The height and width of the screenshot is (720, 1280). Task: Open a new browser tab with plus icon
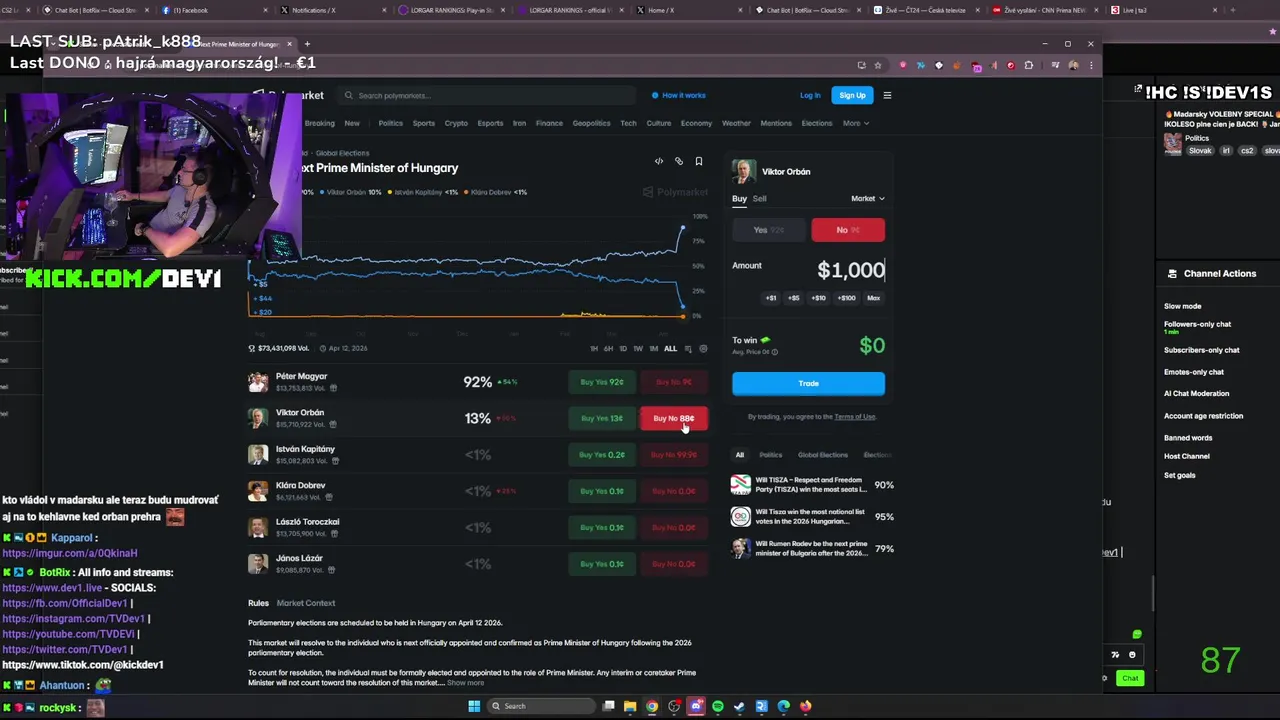click(x=307, y=44)
